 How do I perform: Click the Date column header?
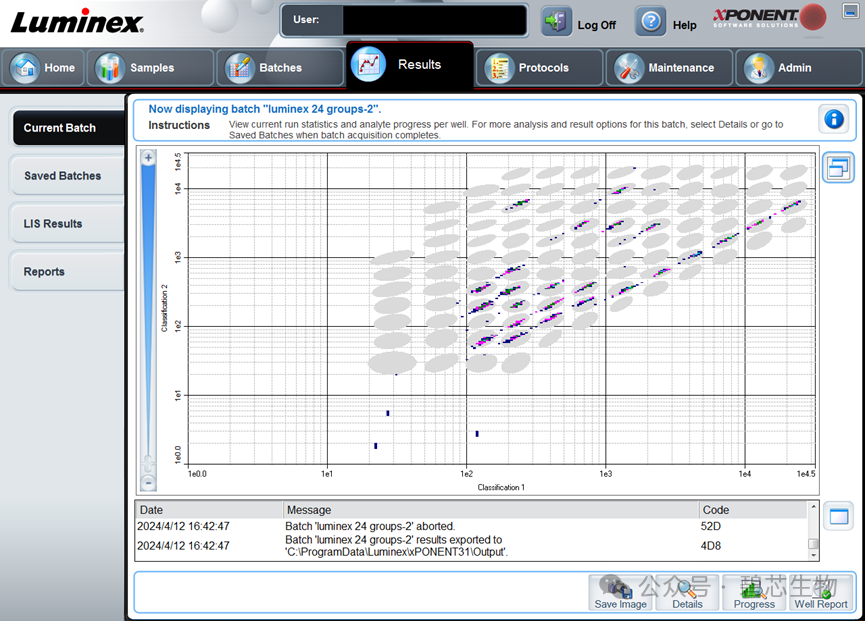tap(209, 510)
